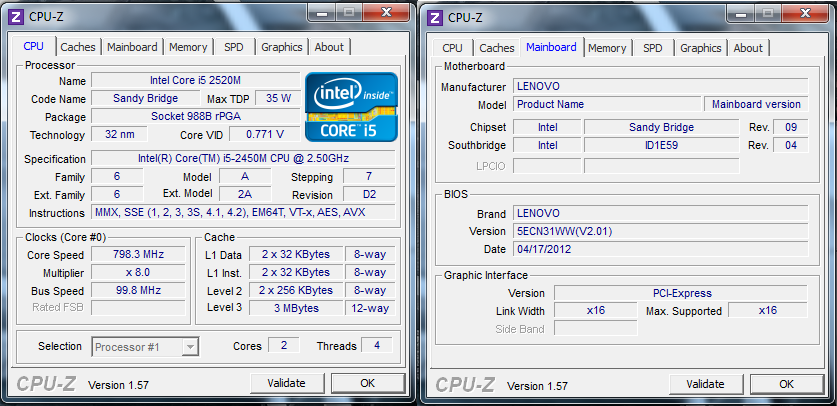The width and height of the screenshot is (837, 406).
Task: Click the Core VID value '0.771 V'
Action: coord(265,134)
